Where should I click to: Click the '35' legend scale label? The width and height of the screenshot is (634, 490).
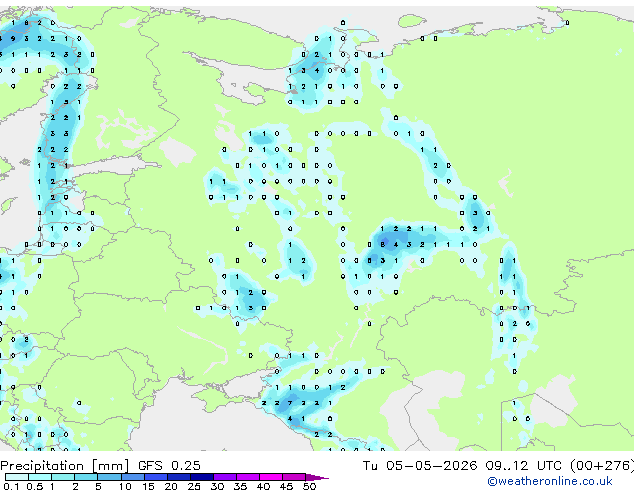(x=240, y=486)
